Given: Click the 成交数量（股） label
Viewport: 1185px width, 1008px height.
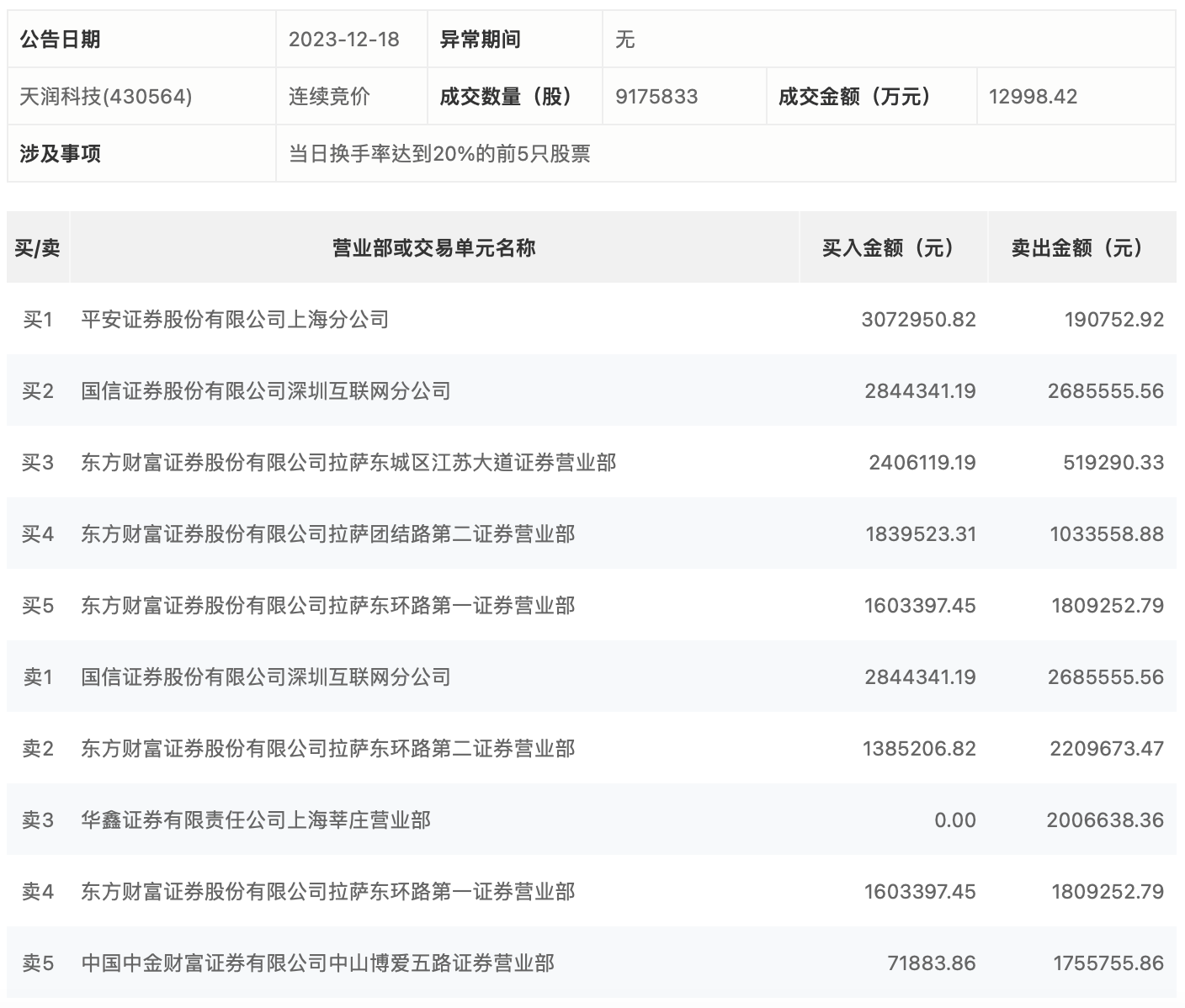Looking at the screenshot, I should [x=507, y=97].
